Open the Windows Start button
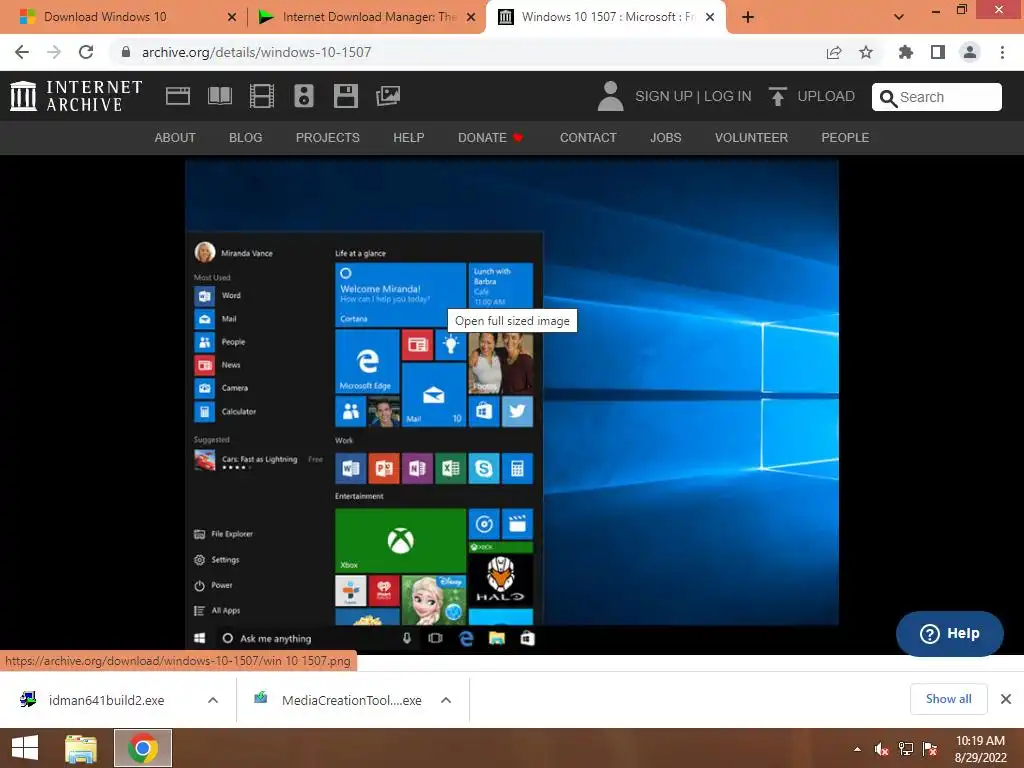The width and height of the screenshot is (1024, 768). tap(25, 748)
